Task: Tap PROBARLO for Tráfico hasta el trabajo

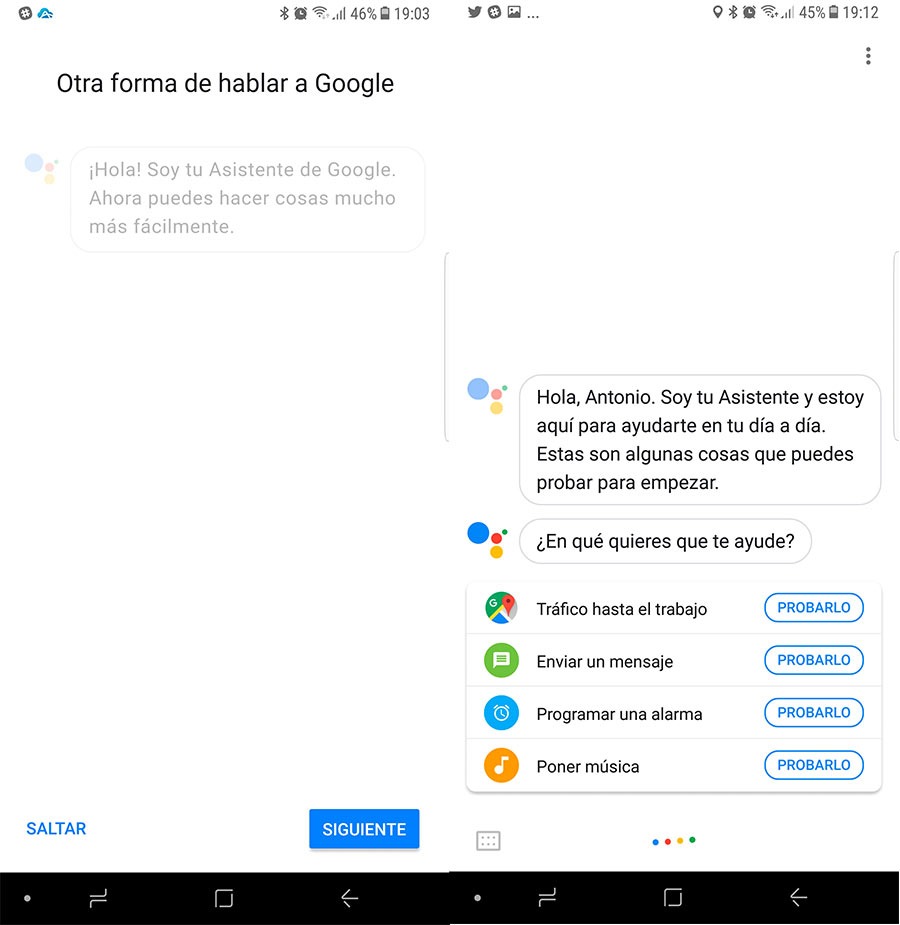Action: [x=813, y=608]
